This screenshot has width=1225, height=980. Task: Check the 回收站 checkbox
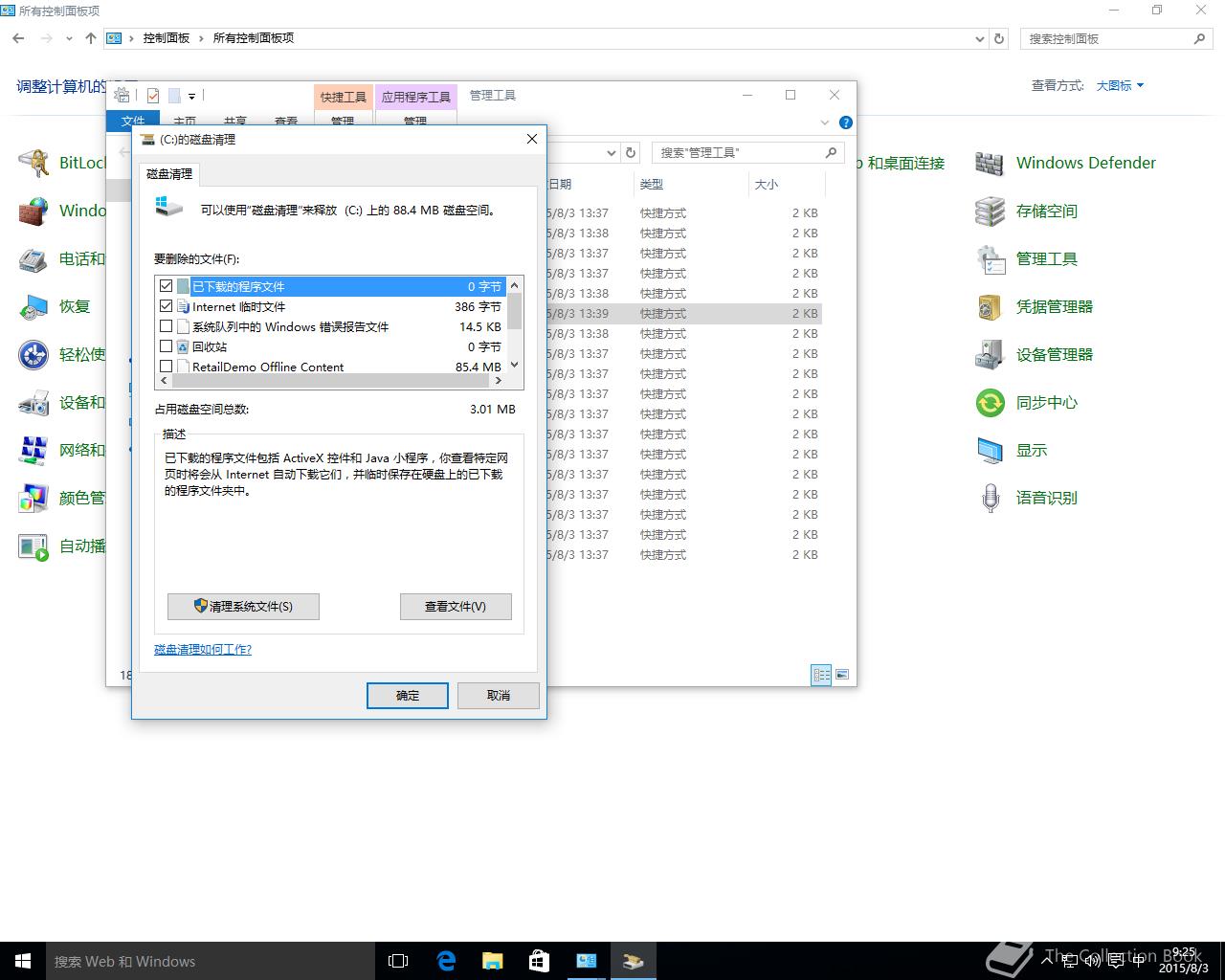click(167, 346)
